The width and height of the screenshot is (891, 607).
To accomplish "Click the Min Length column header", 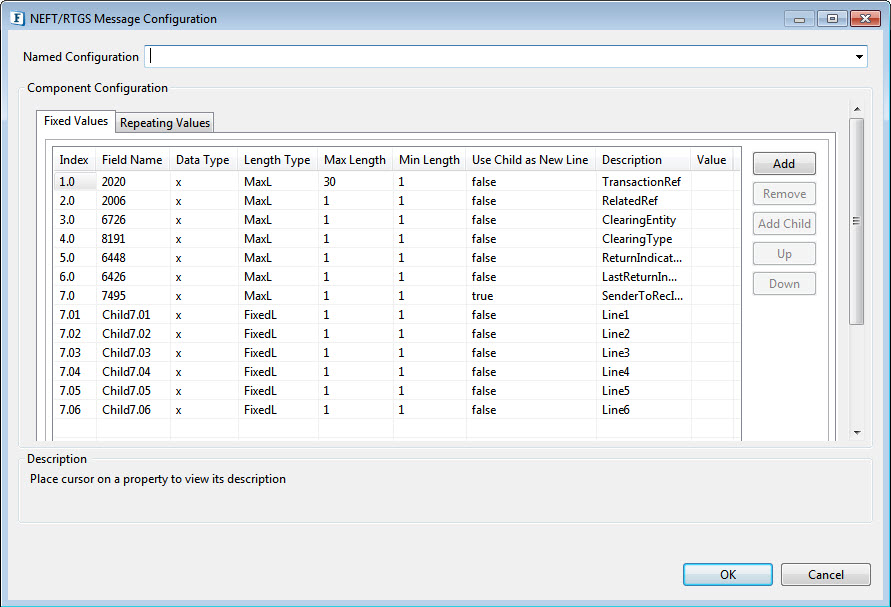I will (x=429, y=160).
